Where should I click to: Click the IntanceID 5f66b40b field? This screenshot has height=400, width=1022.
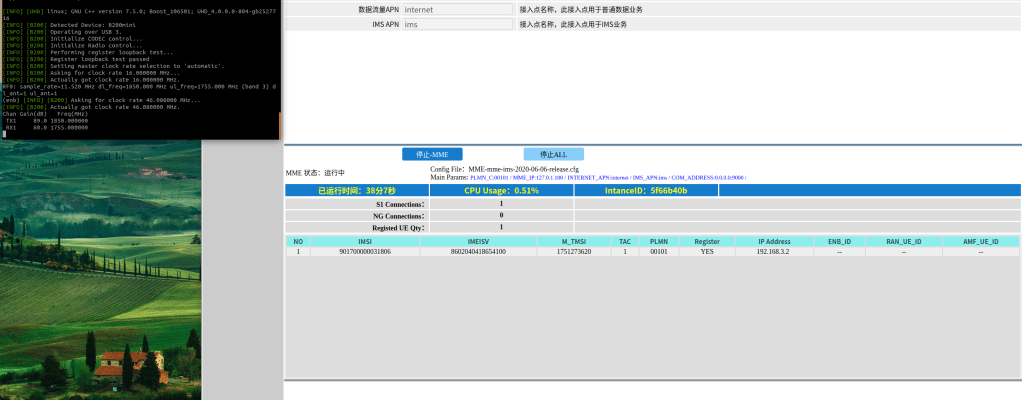[x=646, y=190]
